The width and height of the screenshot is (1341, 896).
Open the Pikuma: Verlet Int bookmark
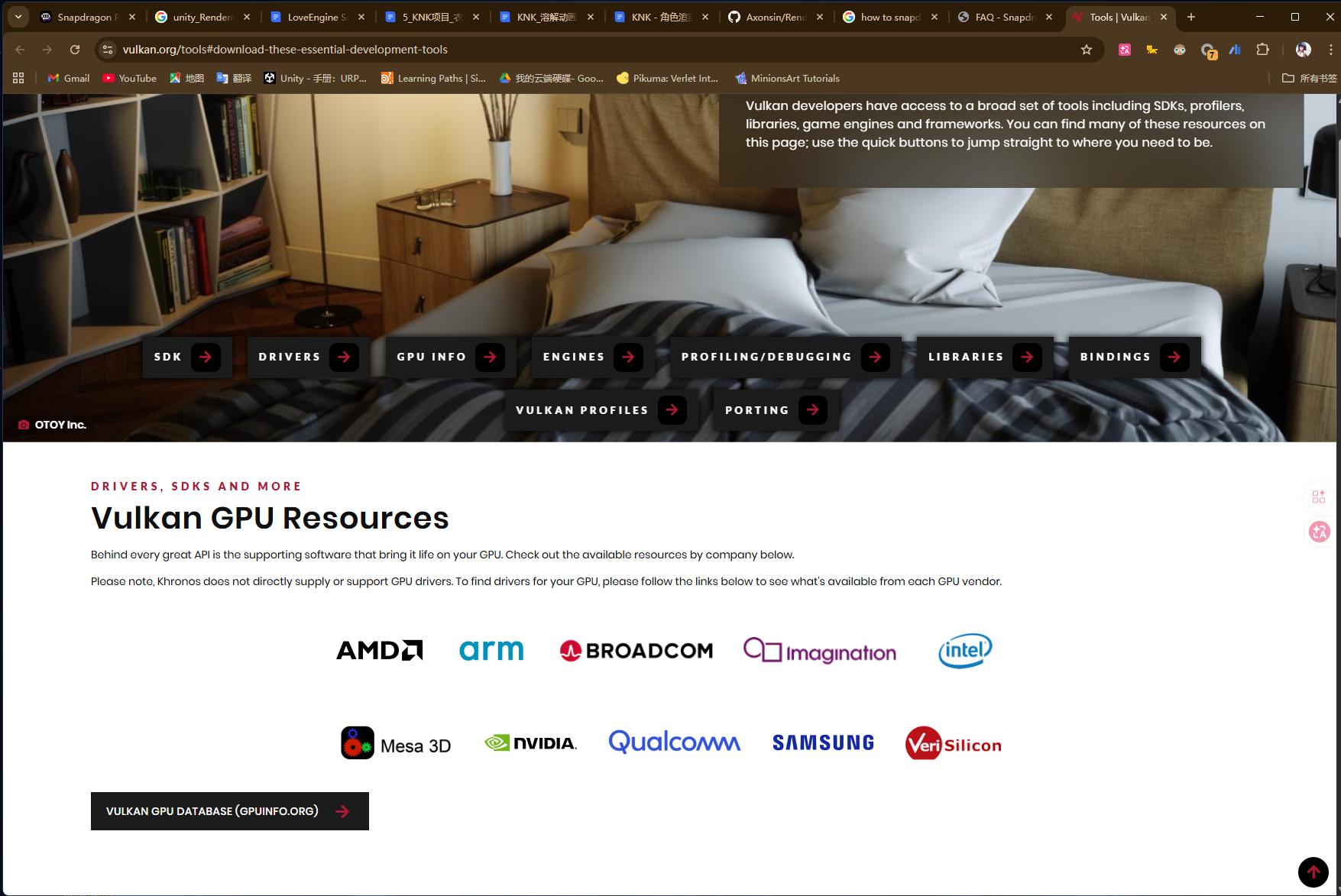(668, 78)
